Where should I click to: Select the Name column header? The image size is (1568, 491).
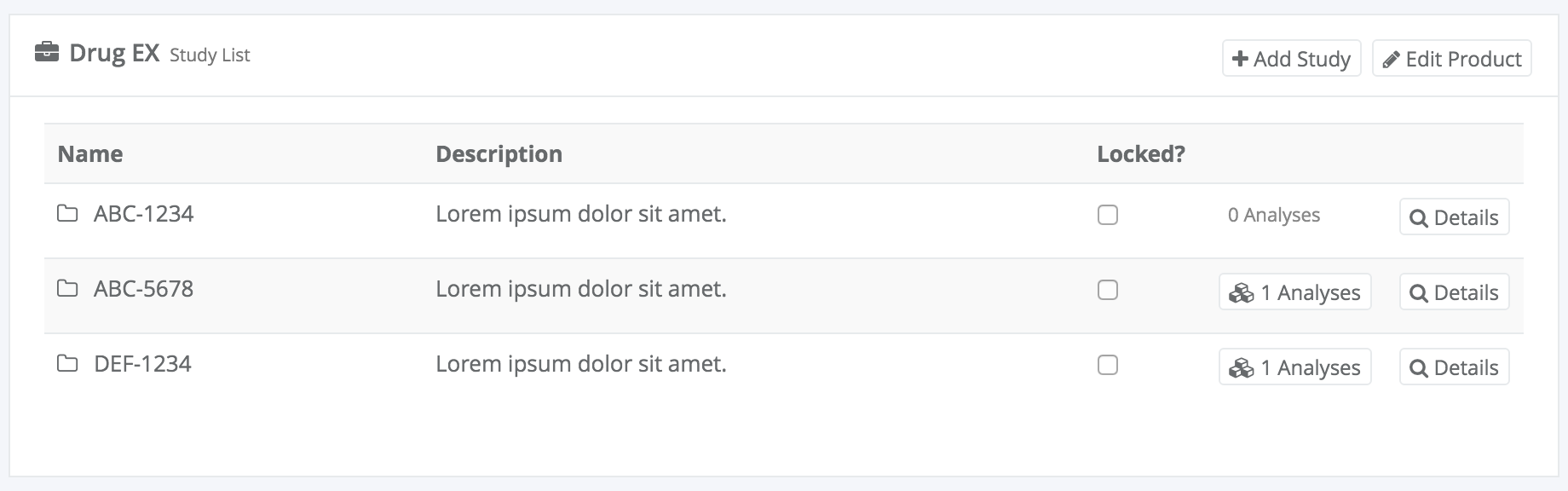tap(90, 153)
